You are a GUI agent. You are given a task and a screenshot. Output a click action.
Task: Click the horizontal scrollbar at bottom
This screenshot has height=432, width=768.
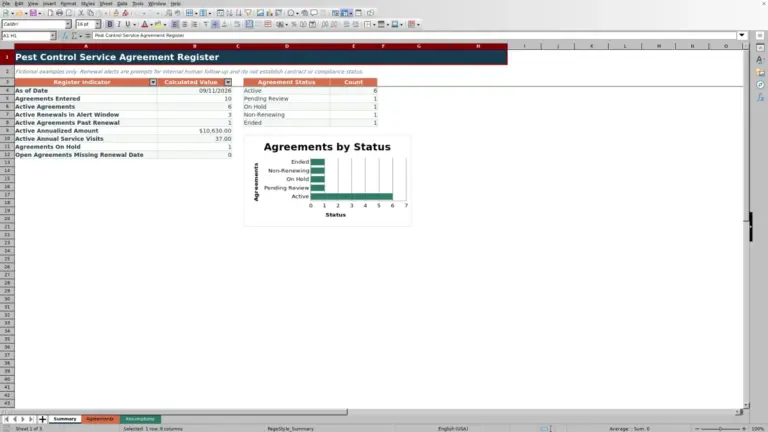[174, 412]
